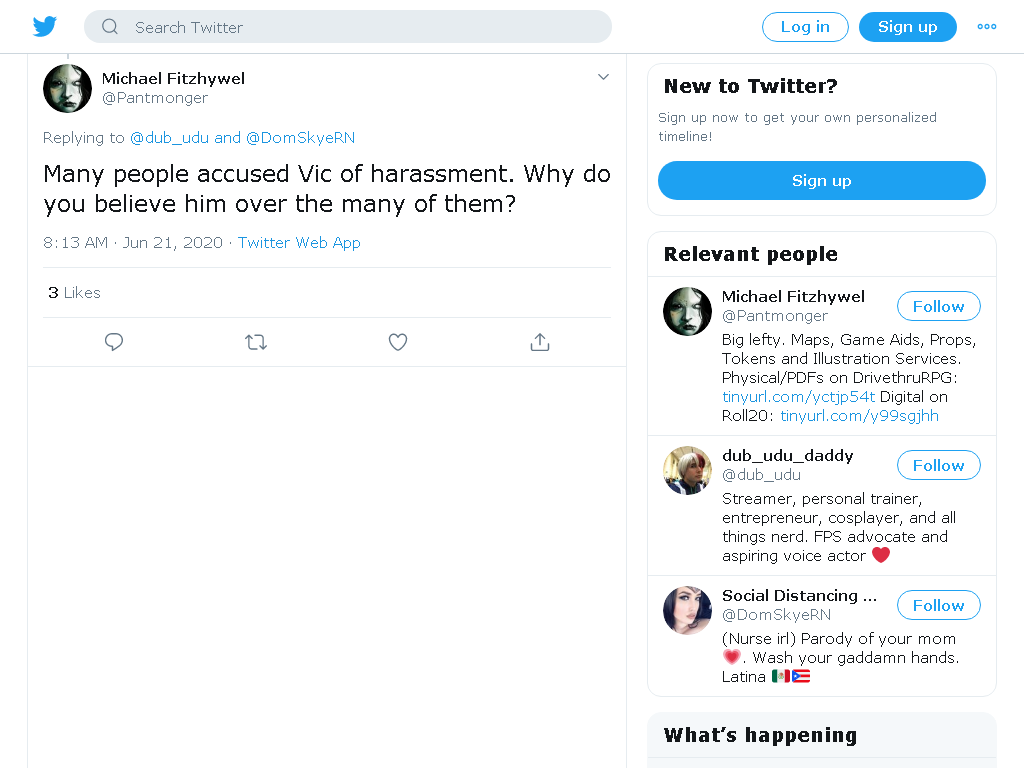The width and height of the screenshot is (1024, 768).
Task: Open the @dub_udu mention link
Action: click(x=169, y=138)
